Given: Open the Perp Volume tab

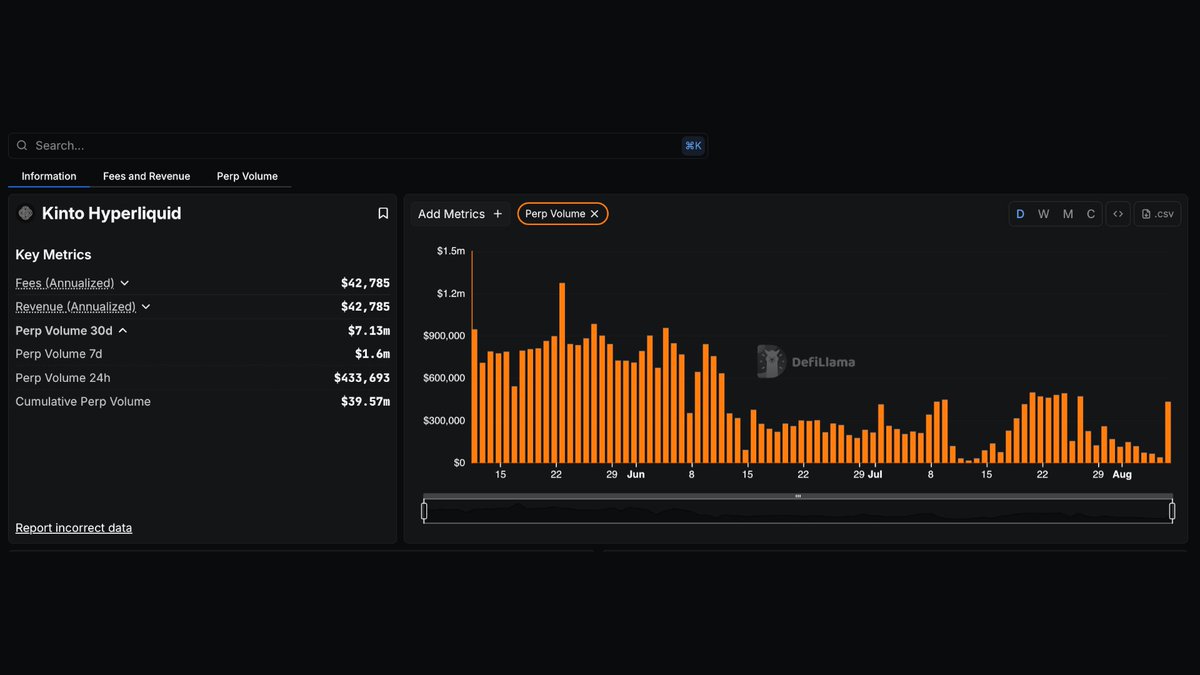Looking at the screenshot, I should pyautogui.click(x=247, y=176).
